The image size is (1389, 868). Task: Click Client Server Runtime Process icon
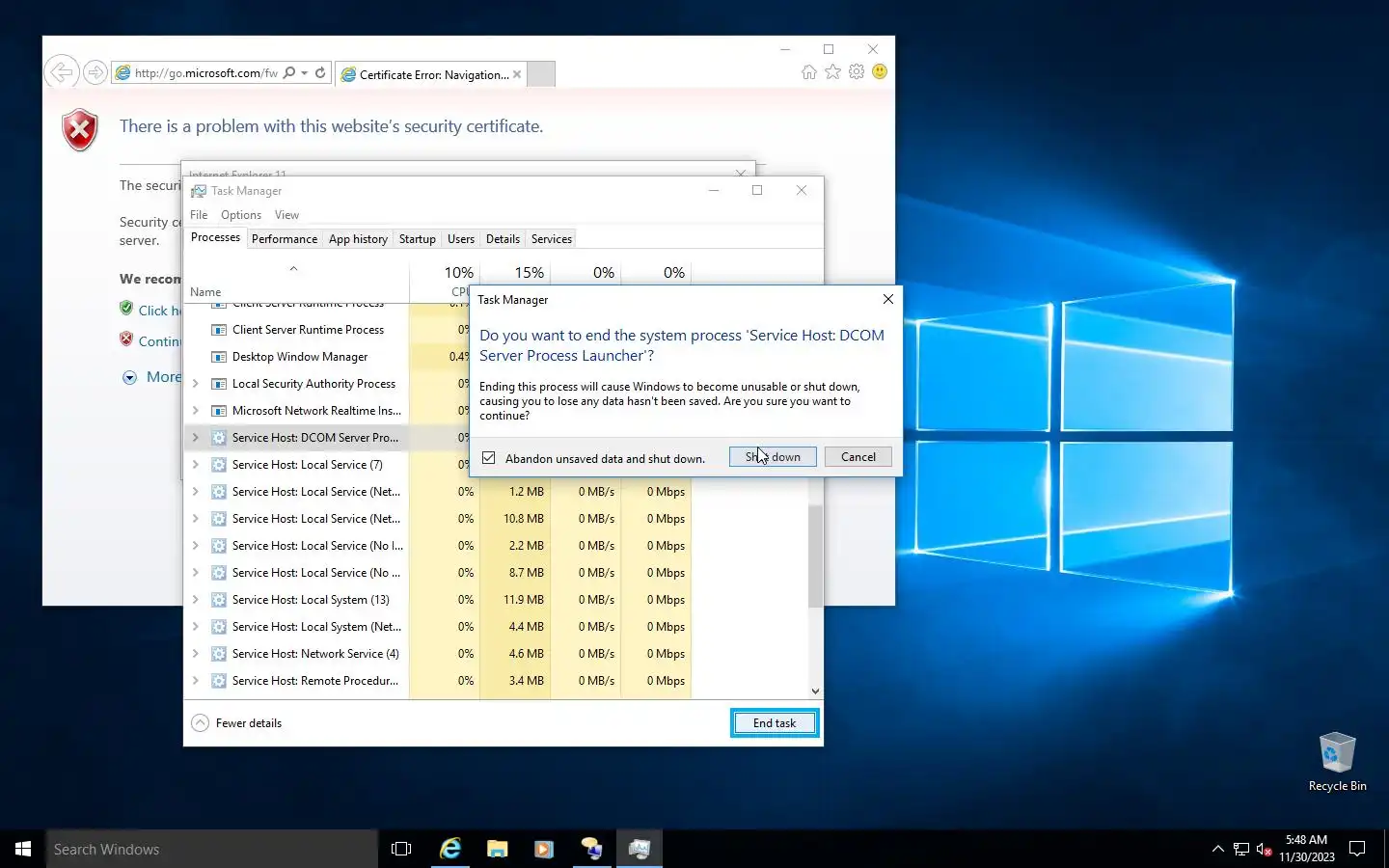point(219,330)
